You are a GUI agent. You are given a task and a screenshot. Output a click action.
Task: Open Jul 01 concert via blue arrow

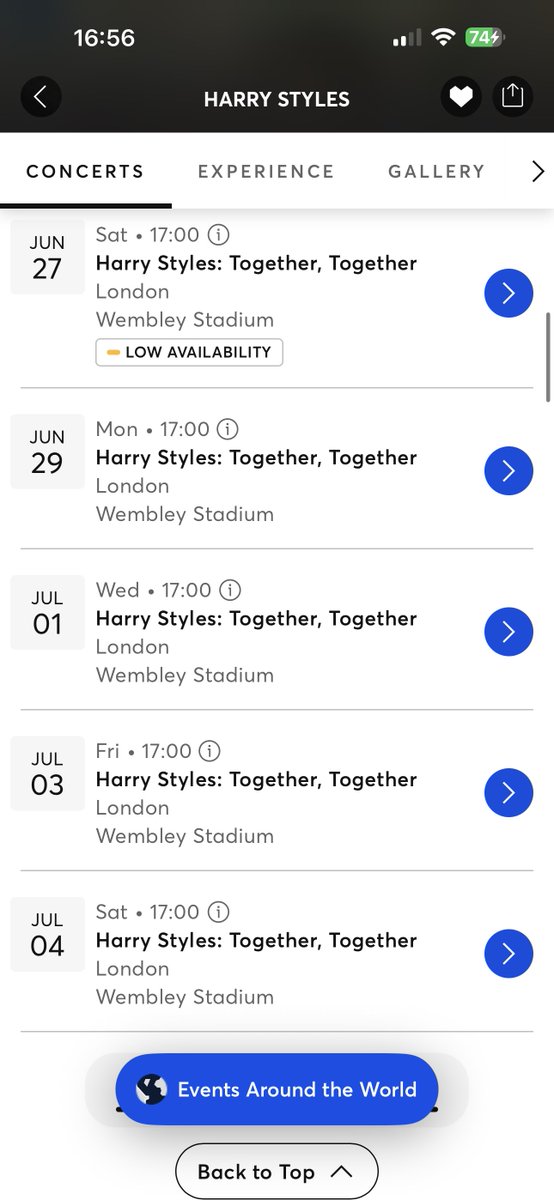(x=508, y=632)
